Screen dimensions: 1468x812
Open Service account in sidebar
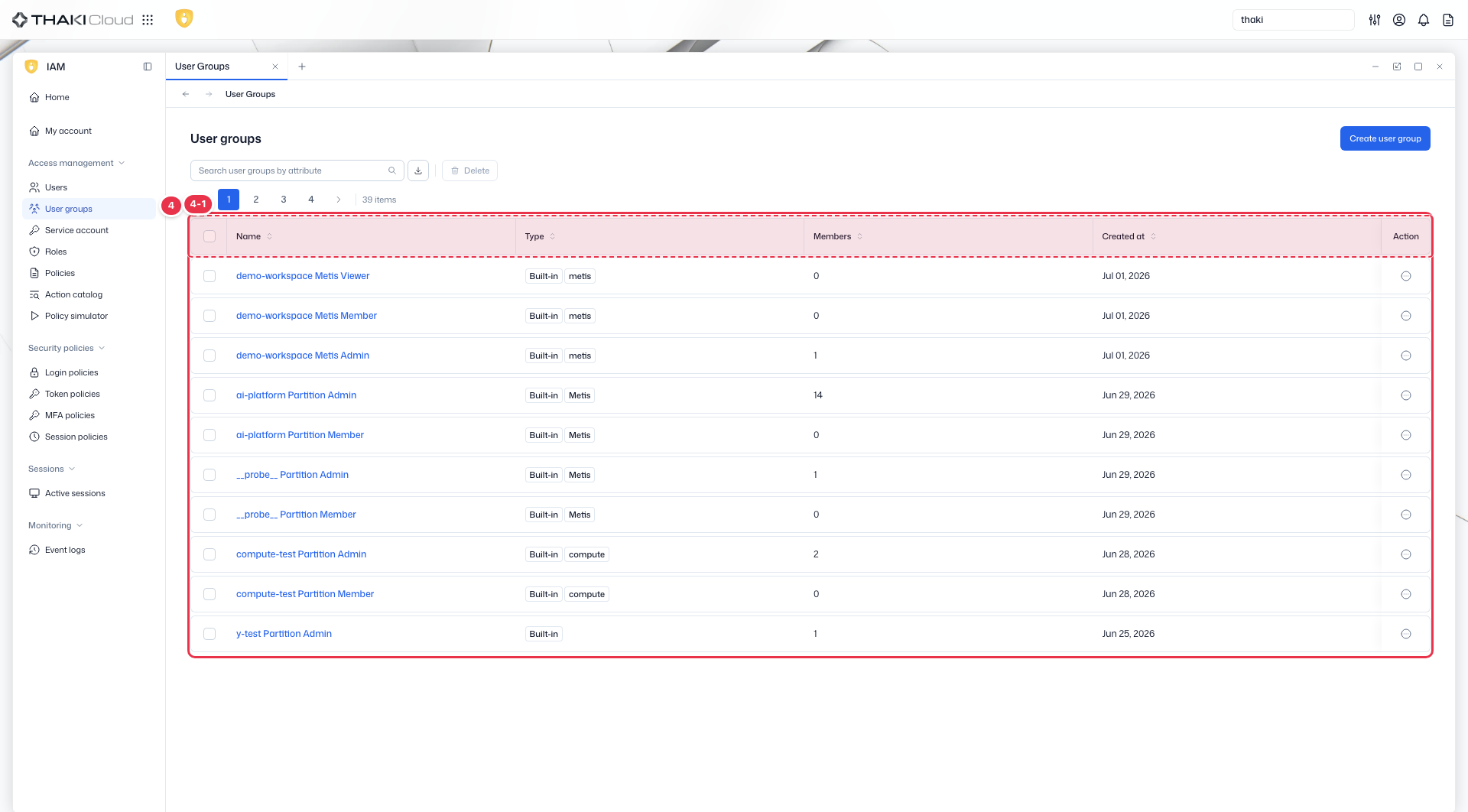pyautogui.click(x=89, y=230)
